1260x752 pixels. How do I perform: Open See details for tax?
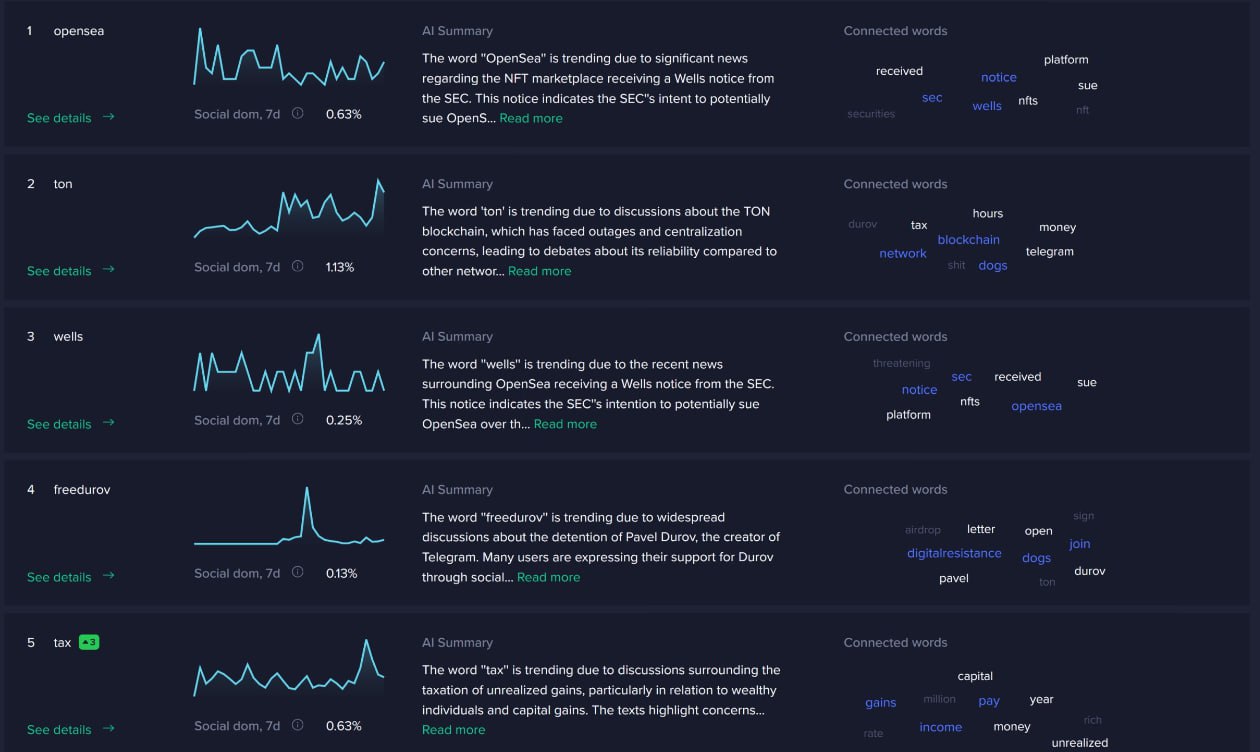click(x=59, y=730)
